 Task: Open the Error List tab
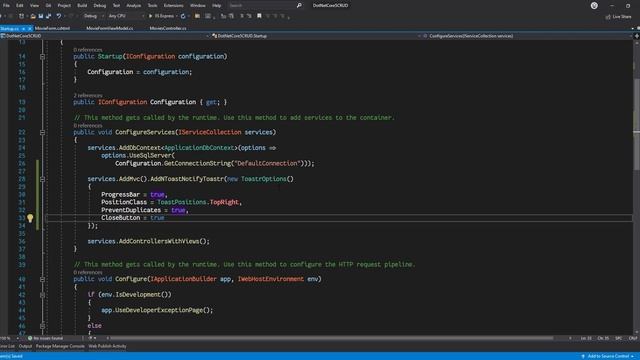7,346
